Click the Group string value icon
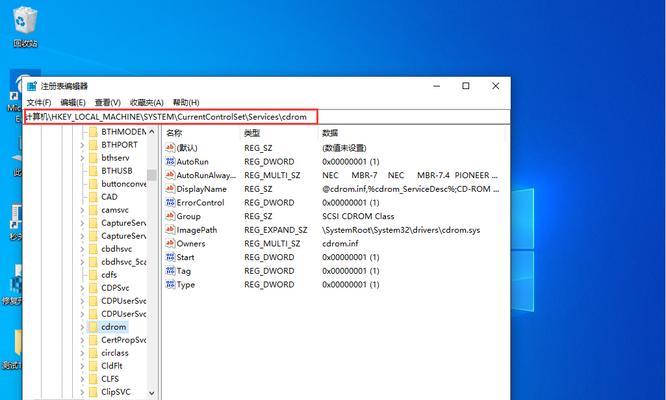The image size is (666, 400). tap(170, 216)
